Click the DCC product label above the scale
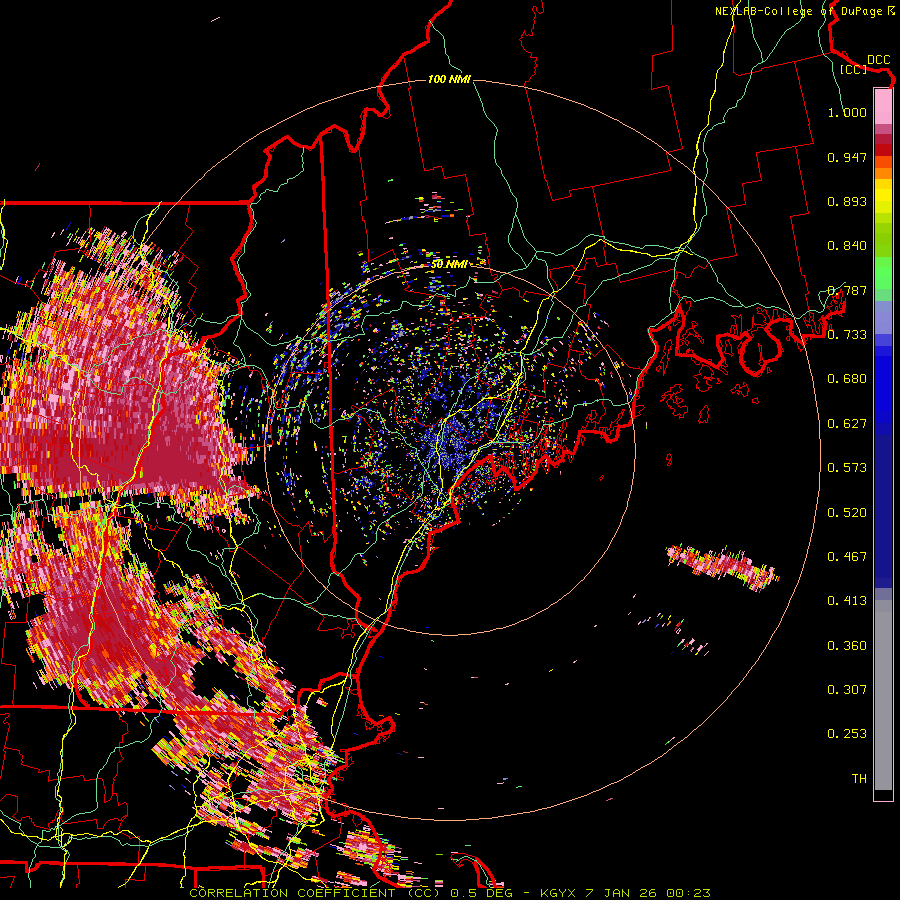The image size is (900, 900). pyautogui.click(x=878, y=60)
